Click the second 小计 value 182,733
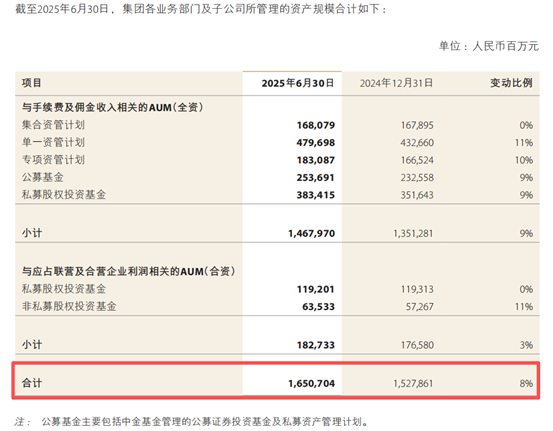 316,345
